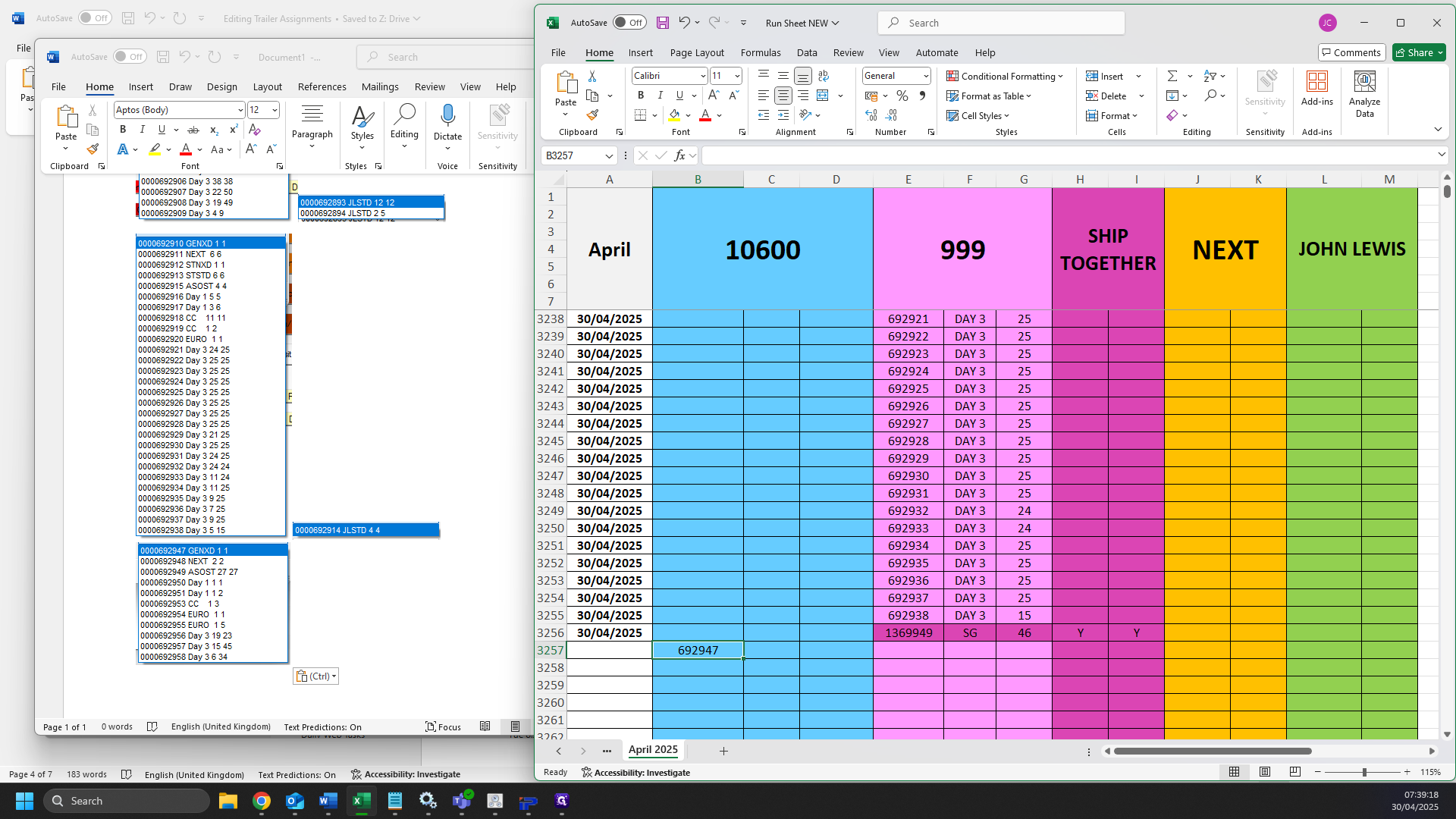
Task: Select cell B3257 containing 692947
Action: [x=698, y=651]
